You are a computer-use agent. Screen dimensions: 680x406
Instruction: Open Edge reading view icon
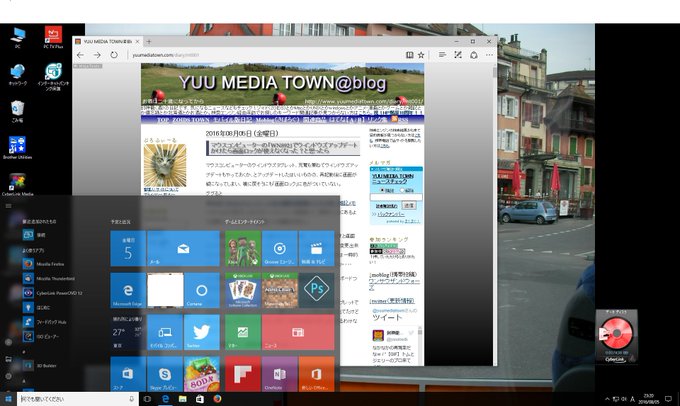pyautogui.click(x=409, y=55)
